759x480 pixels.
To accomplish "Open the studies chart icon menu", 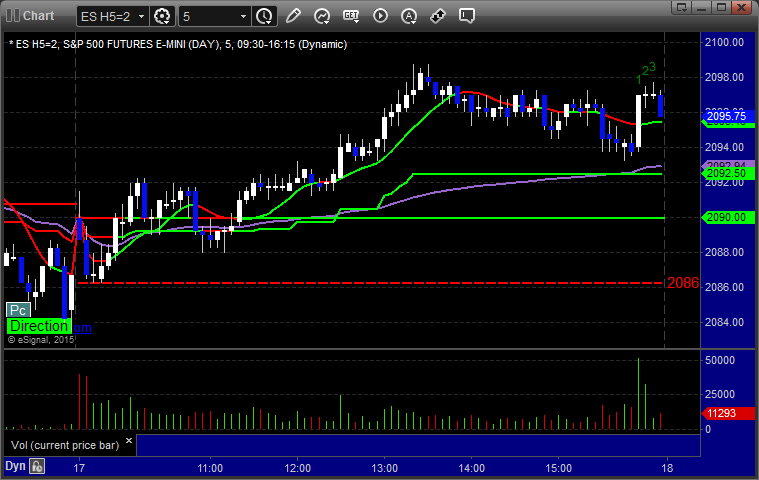I will (322, 16).
